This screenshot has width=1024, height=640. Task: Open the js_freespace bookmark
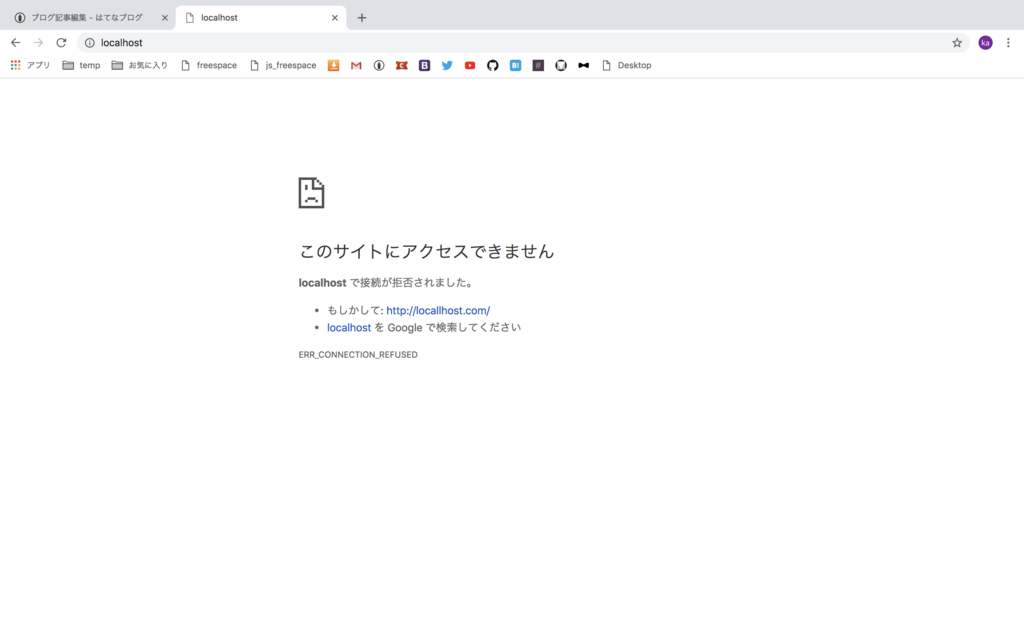(283, 65)
